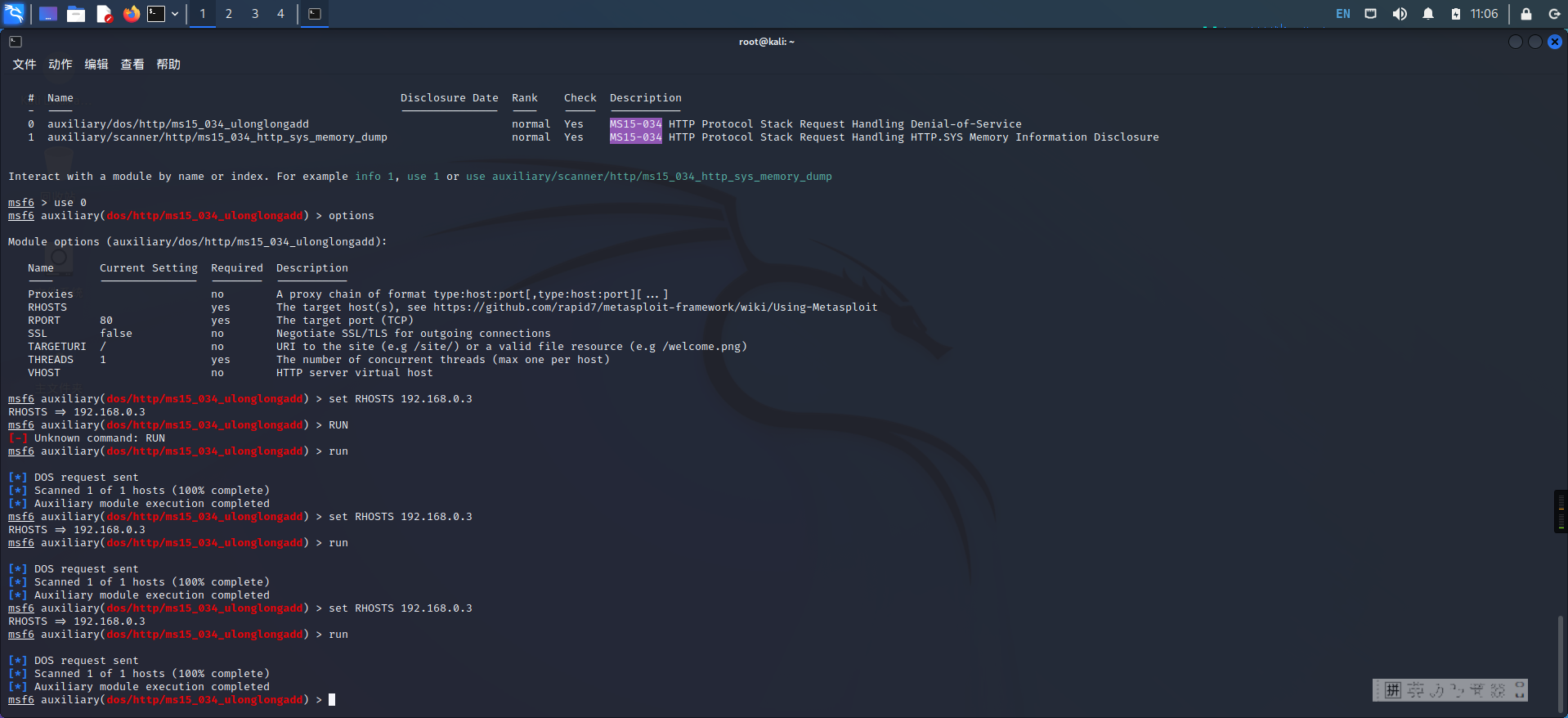The height and width of the screenshot is (718, 1568).
Task: Click the terminal icon in window titlebar
Action: click(16, 42)
